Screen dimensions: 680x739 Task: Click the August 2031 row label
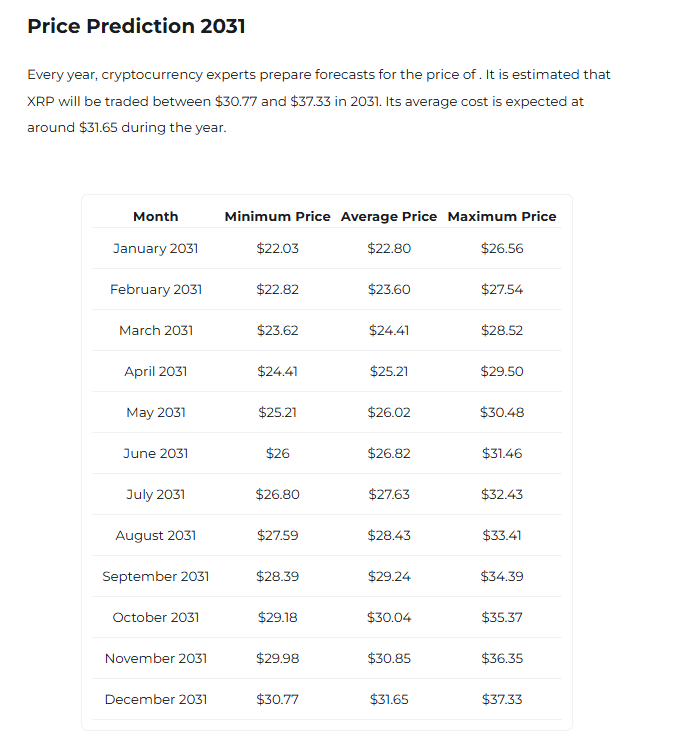coord(156,535)
